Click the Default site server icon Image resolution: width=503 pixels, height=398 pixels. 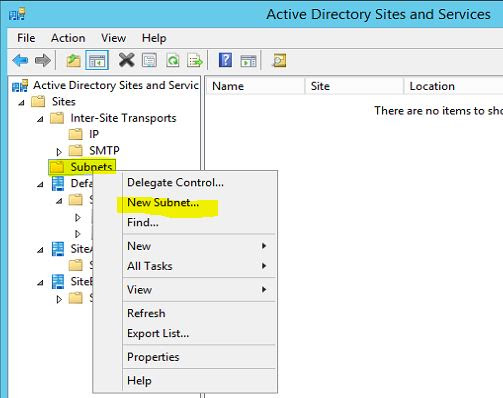[x=58, y=183]
